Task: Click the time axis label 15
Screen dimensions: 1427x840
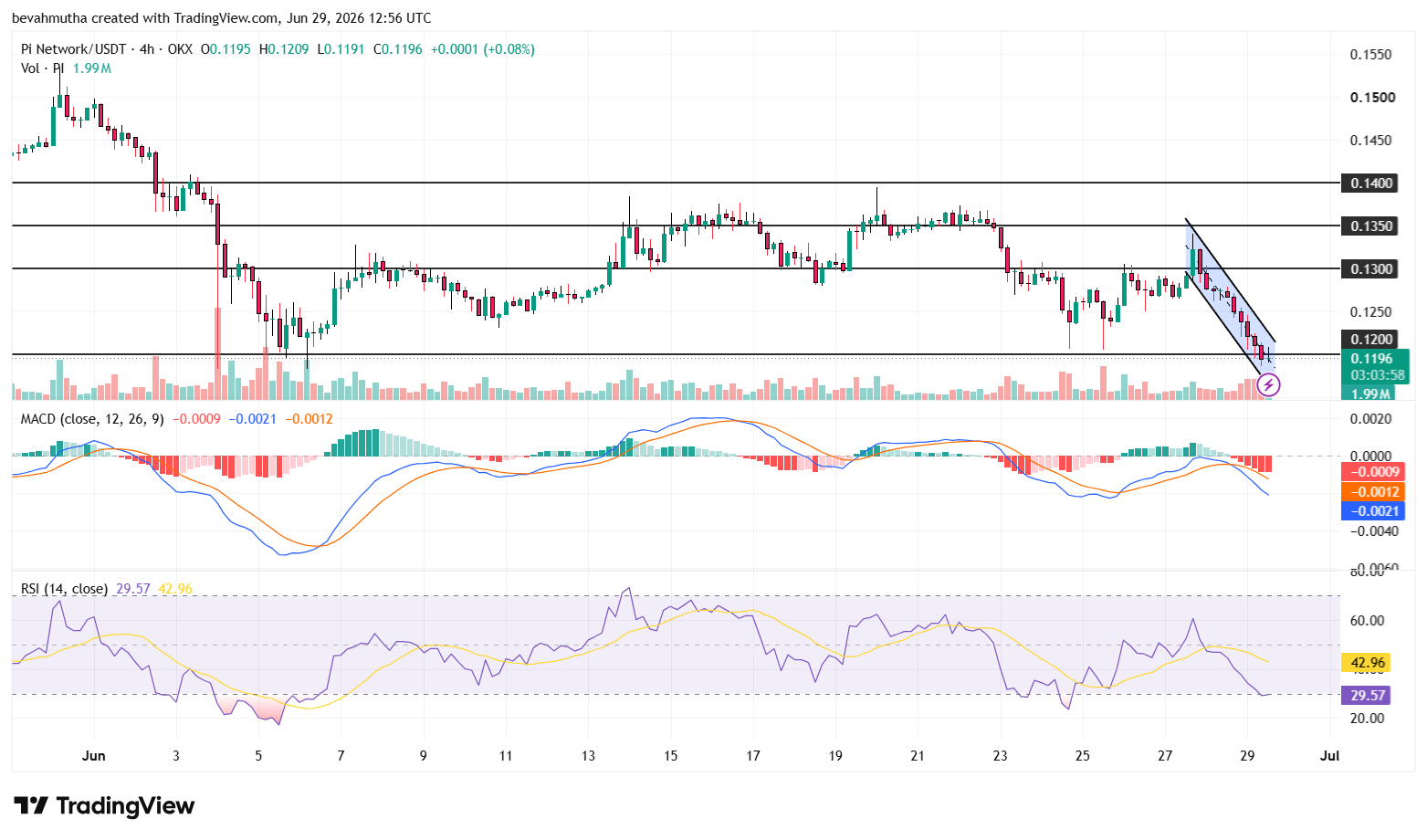Action: [671, 755]
